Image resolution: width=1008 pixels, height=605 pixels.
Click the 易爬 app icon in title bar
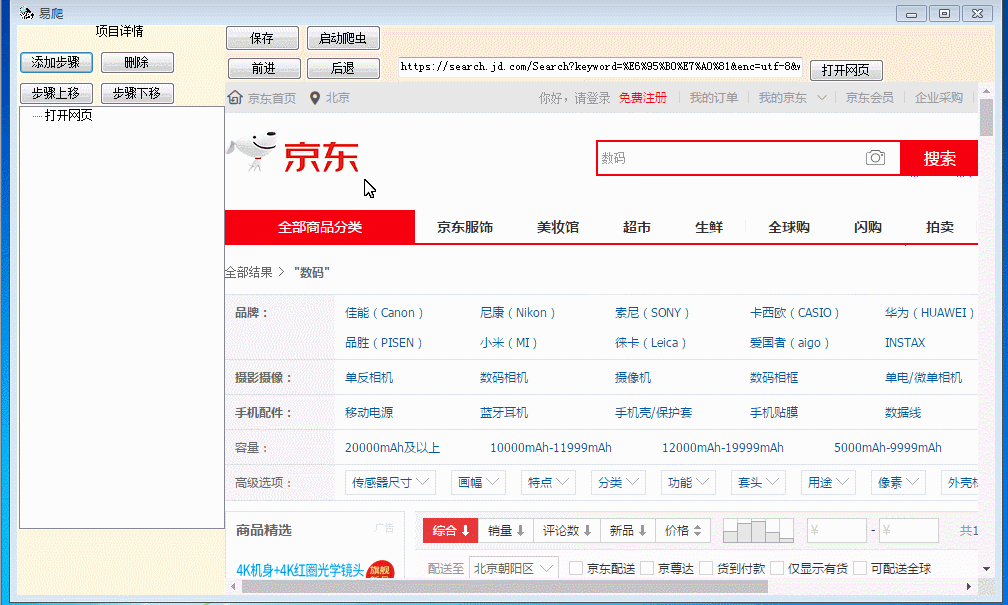[x=26, y=13]
